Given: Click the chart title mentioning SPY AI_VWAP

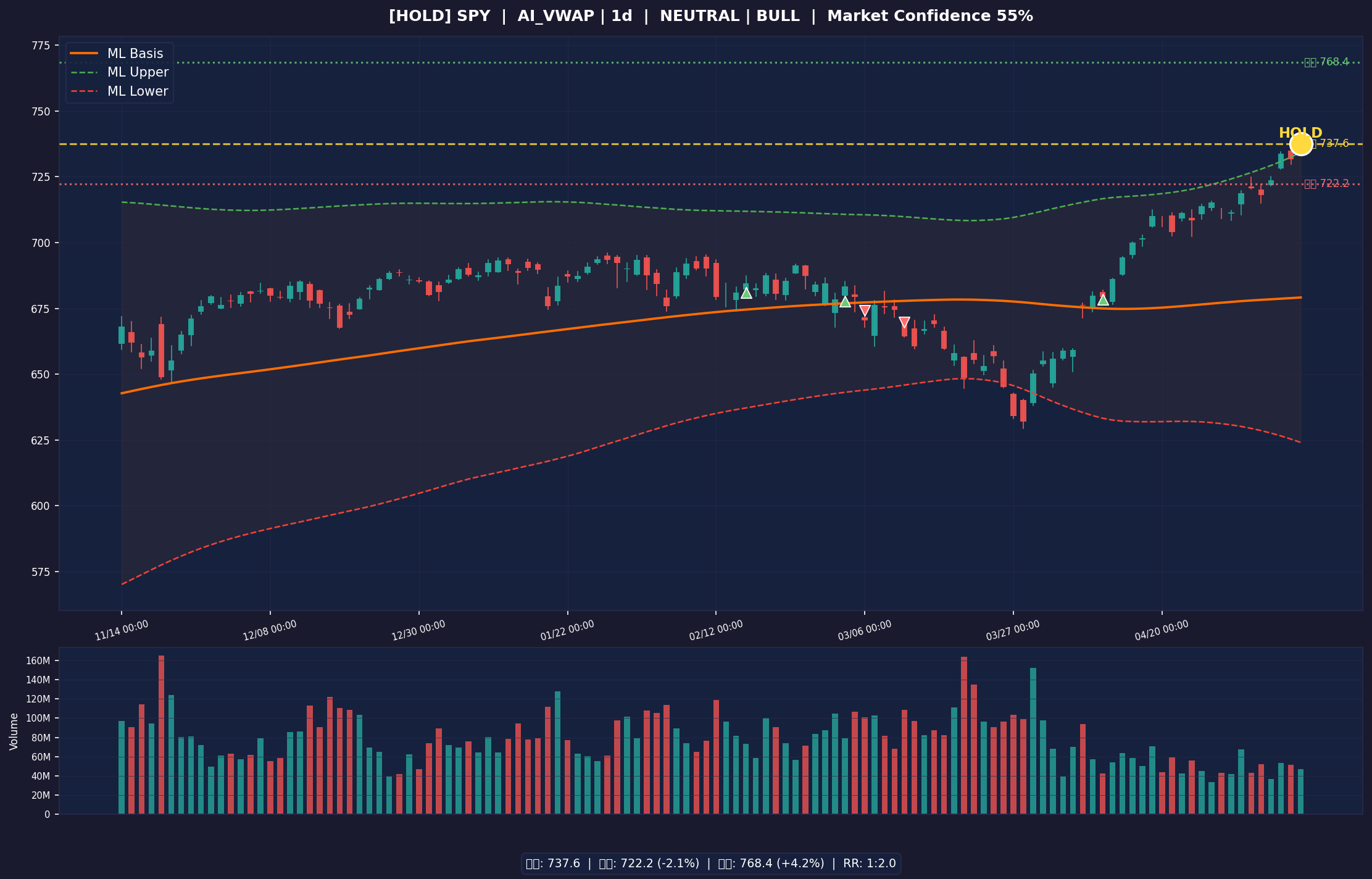Looking at the screenshot, I should [711, 16].
